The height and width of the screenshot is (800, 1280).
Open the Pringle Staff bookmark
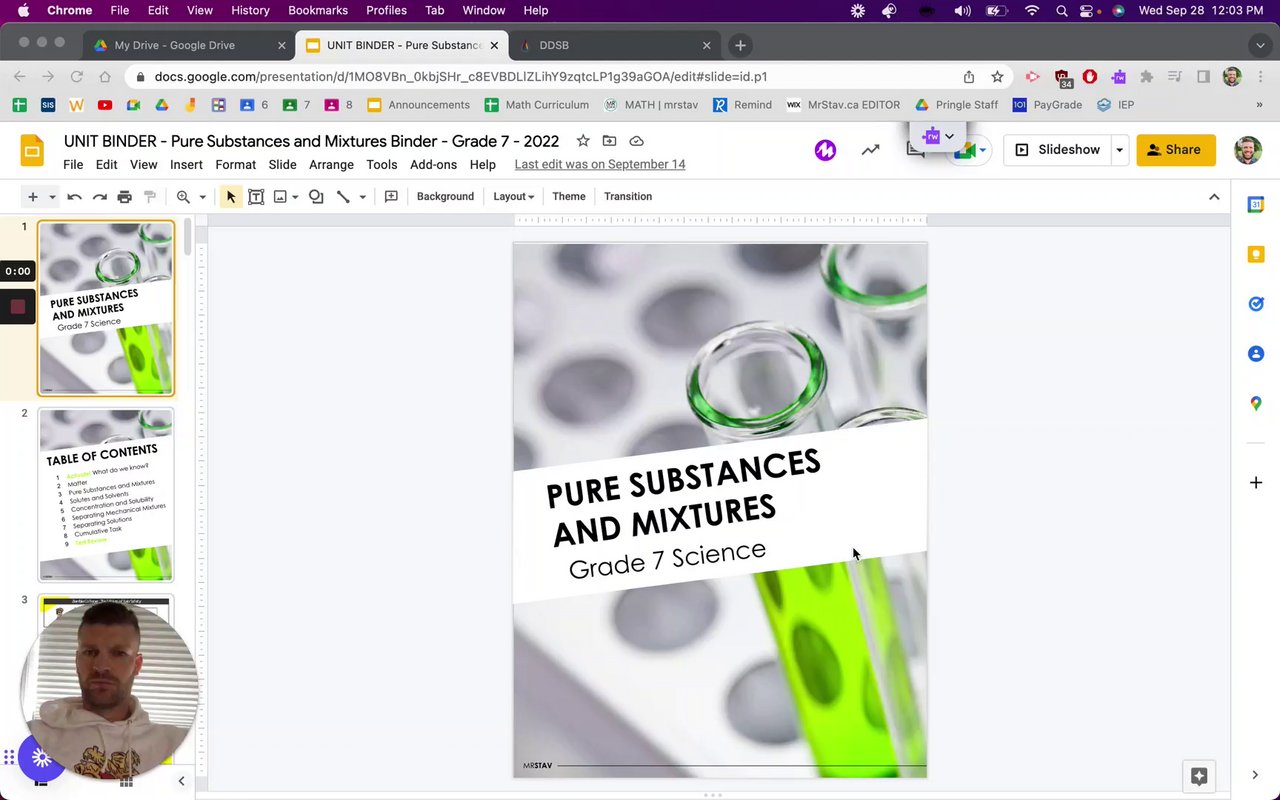click(x=957, y=105)
